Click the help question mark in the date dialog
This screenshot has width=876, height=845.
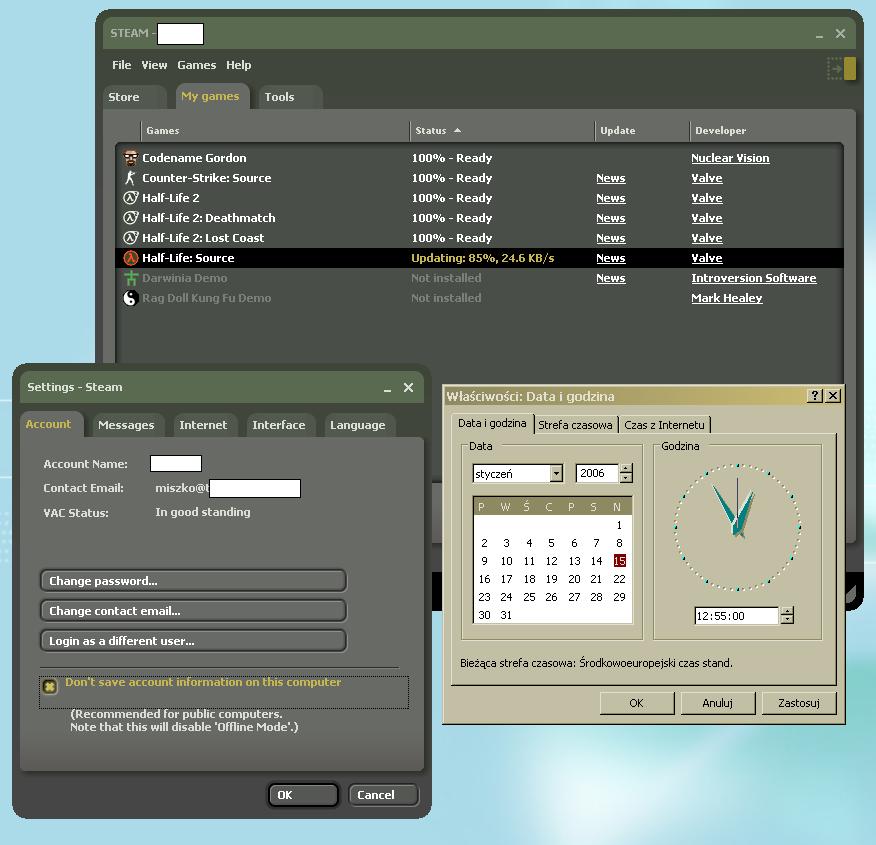pyautogui.click(x=815, y=396)
